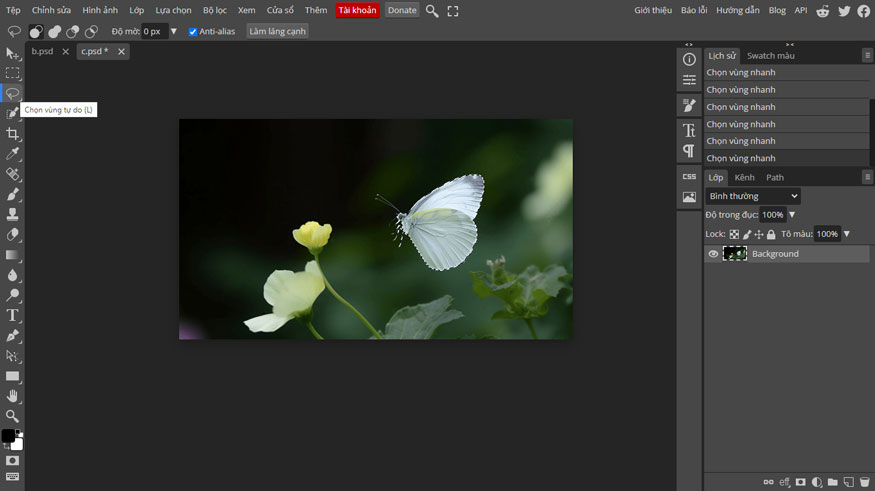Switch to the Kênh tab
Image resolution: width=875 pixels, height=491 pixels.
(744, 177)
